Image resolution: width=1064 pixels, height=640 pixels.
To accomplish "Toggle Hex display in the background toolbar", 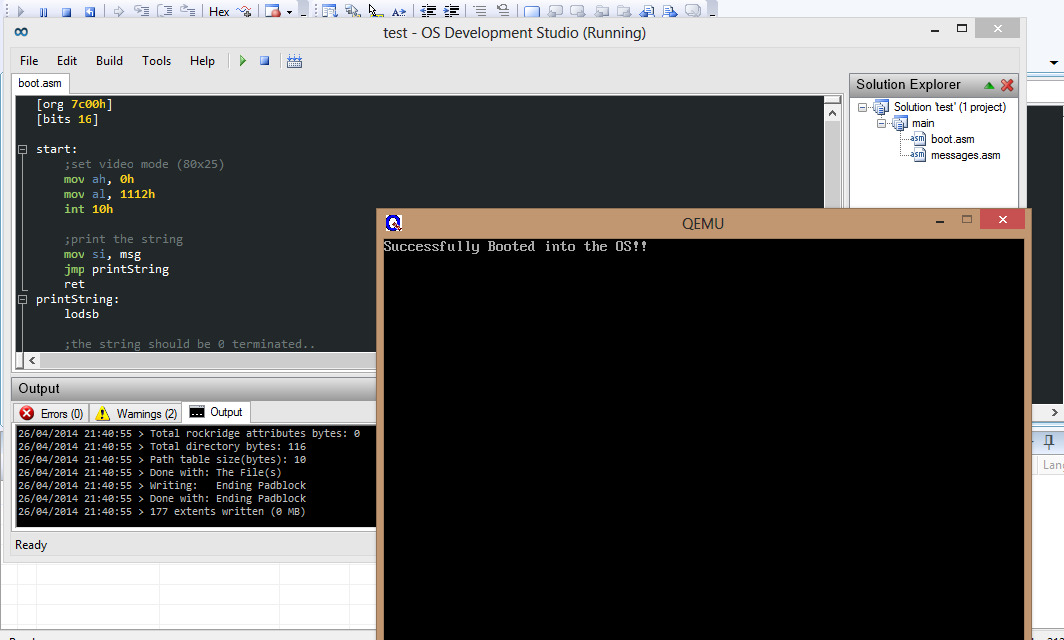I will click(x=218, y=12).
